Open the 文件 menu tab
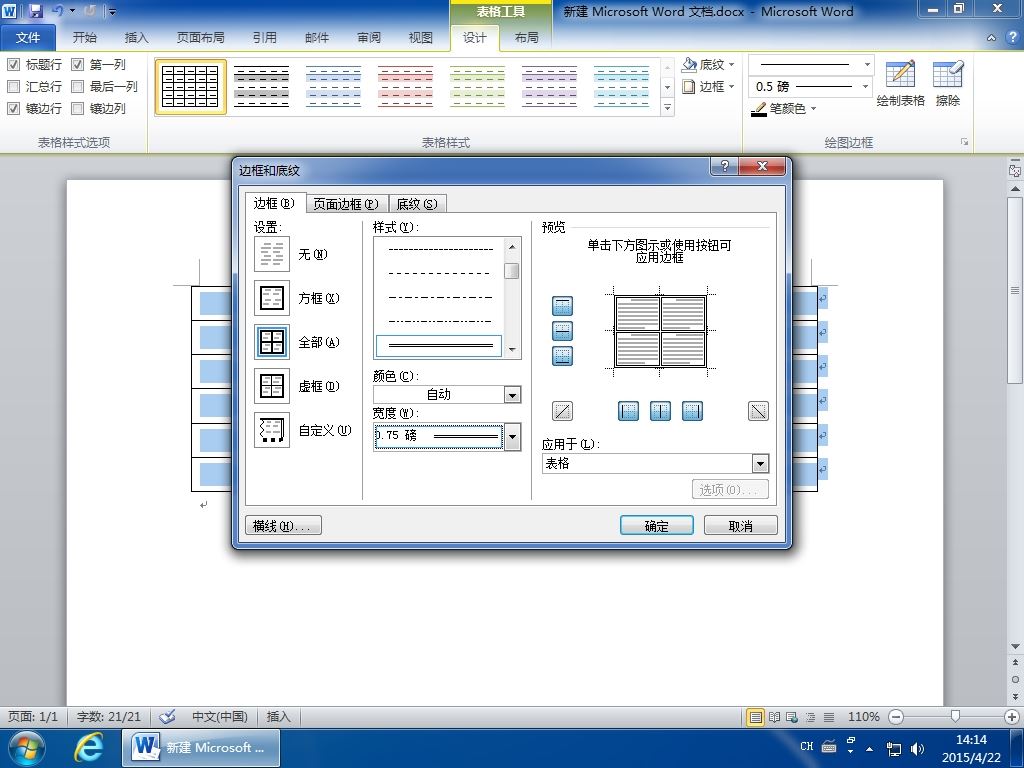 (27, 37)
